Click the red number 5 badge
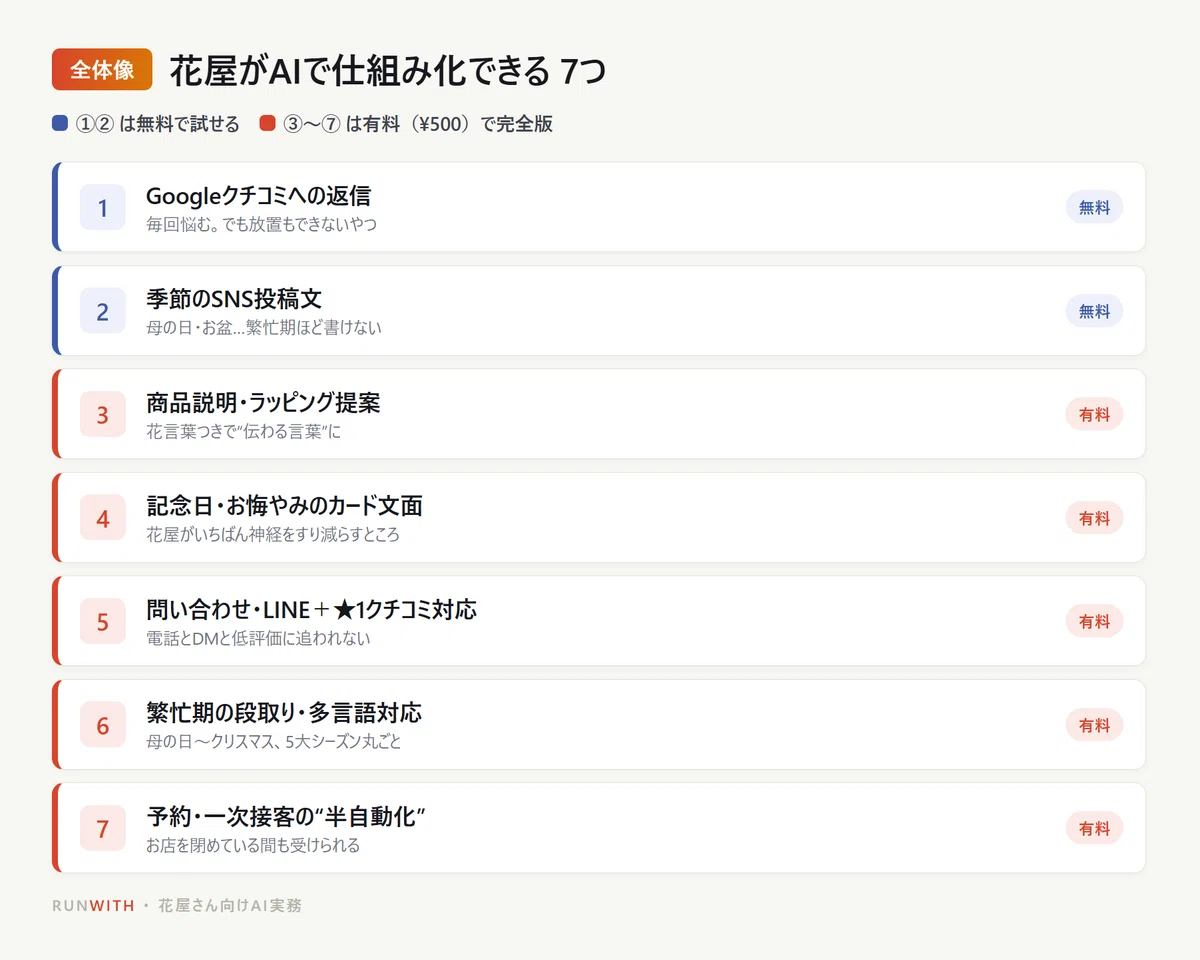This screenshot has width=1200, height=960. click(x=103, y=621)
